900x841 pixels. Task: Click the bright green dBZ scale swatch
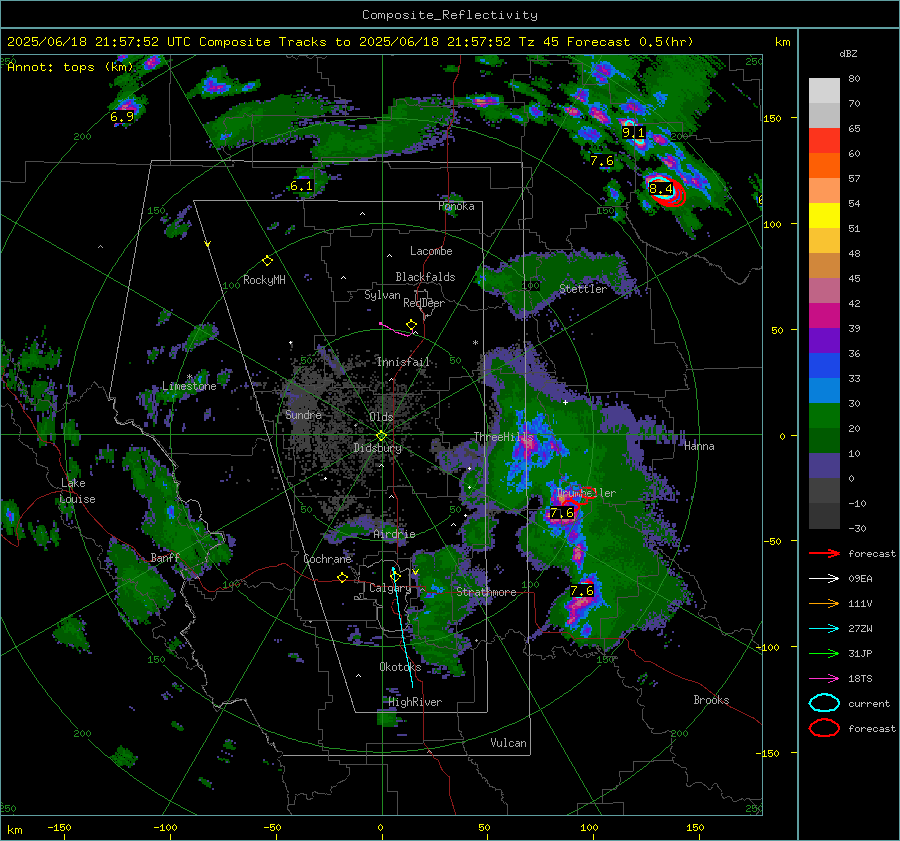tap(824, 416)
